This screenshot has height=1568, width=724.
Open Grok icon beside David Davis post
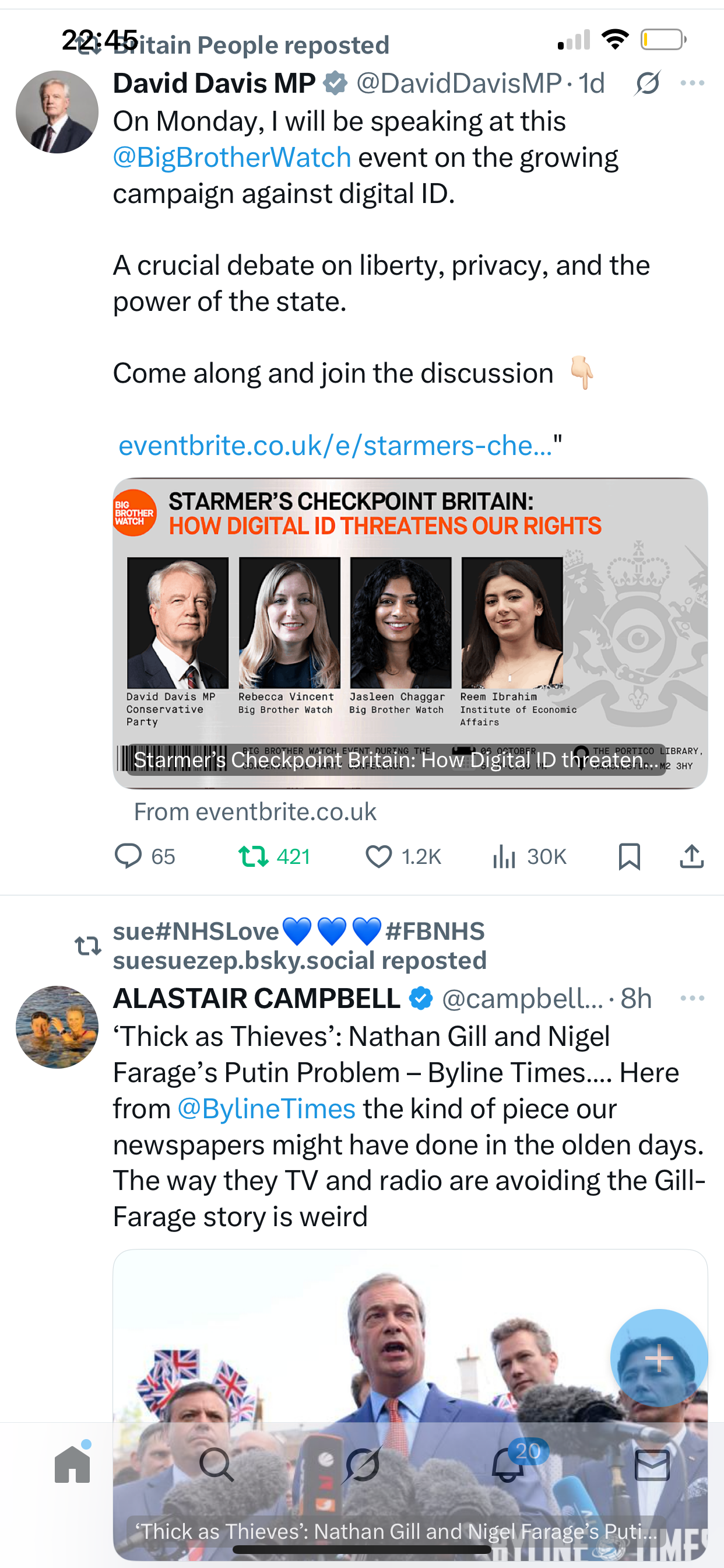647,83
